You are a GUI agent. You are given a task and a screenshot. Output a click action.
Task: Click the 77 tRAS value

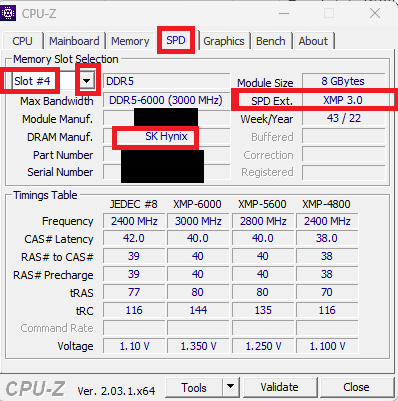pyautogui.click(x=134, y=292)
